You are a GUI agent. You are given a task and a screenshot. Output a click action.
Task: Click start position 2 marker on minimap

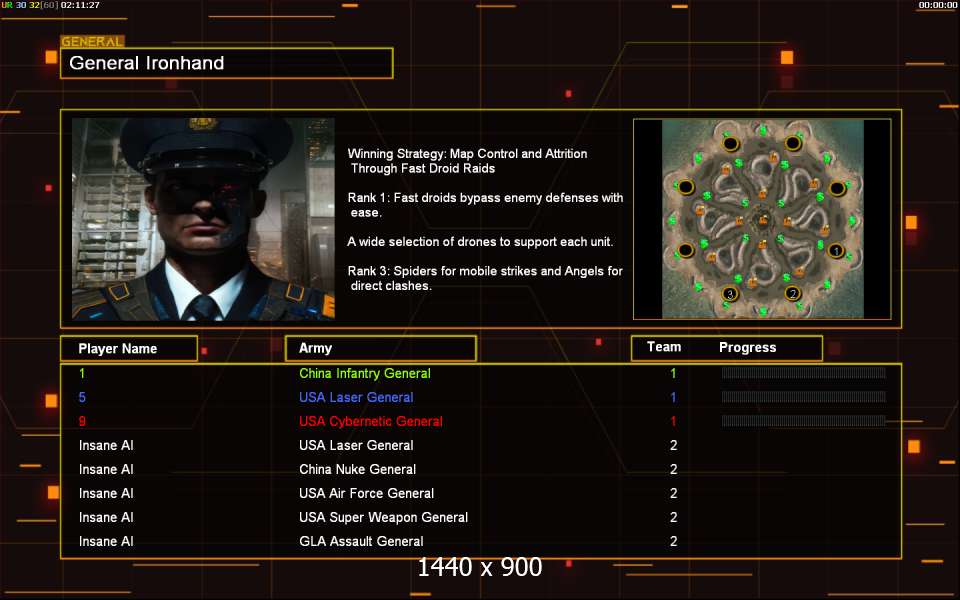pos(793,293)
